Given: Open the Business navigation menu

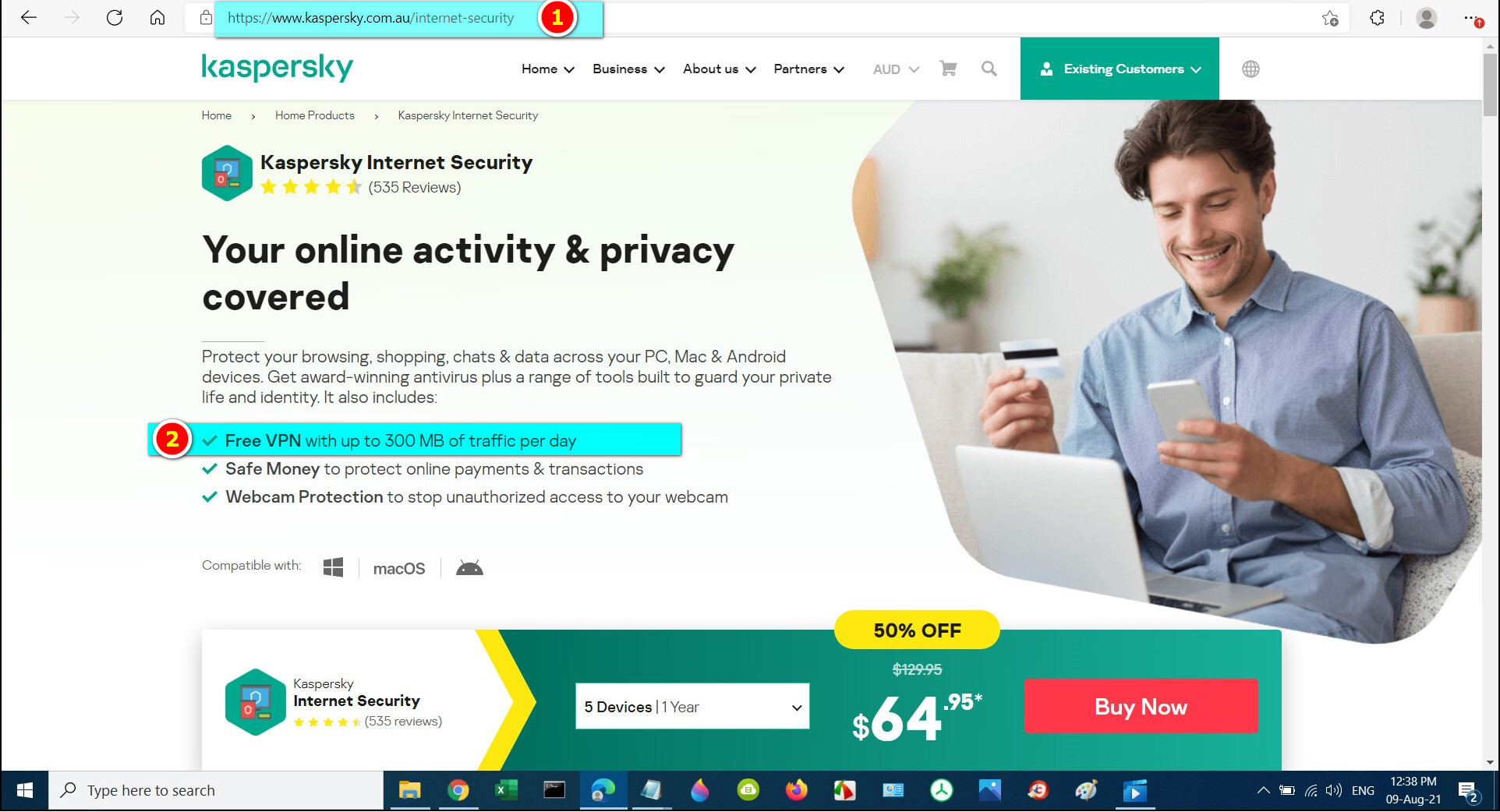Looking at the screenshot, I should 628,69.
